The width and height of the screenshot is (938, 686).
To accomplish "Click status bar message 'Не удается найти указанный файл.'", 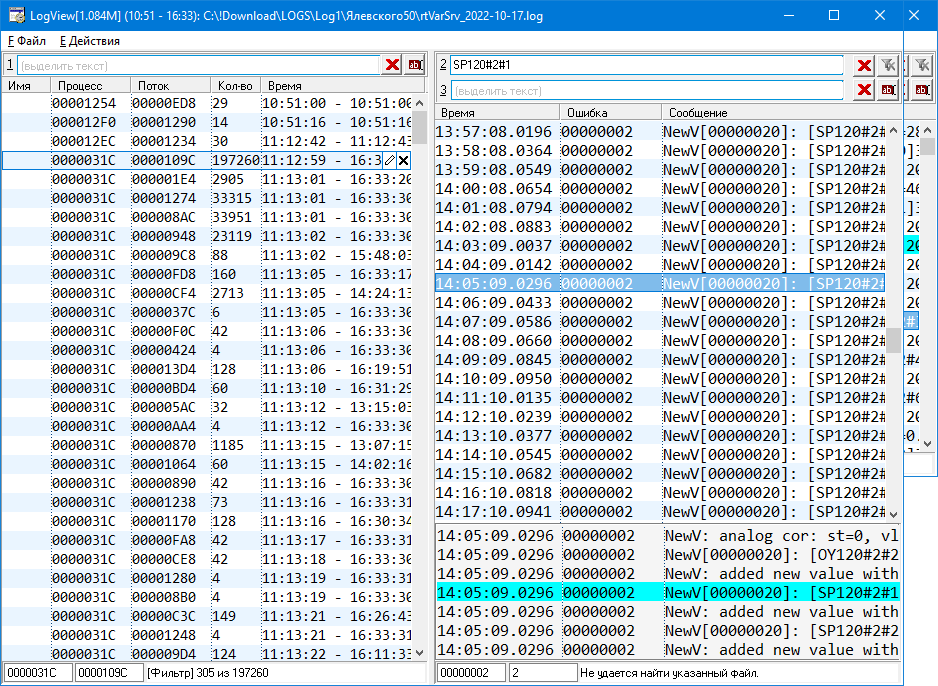I will (669, 673).
